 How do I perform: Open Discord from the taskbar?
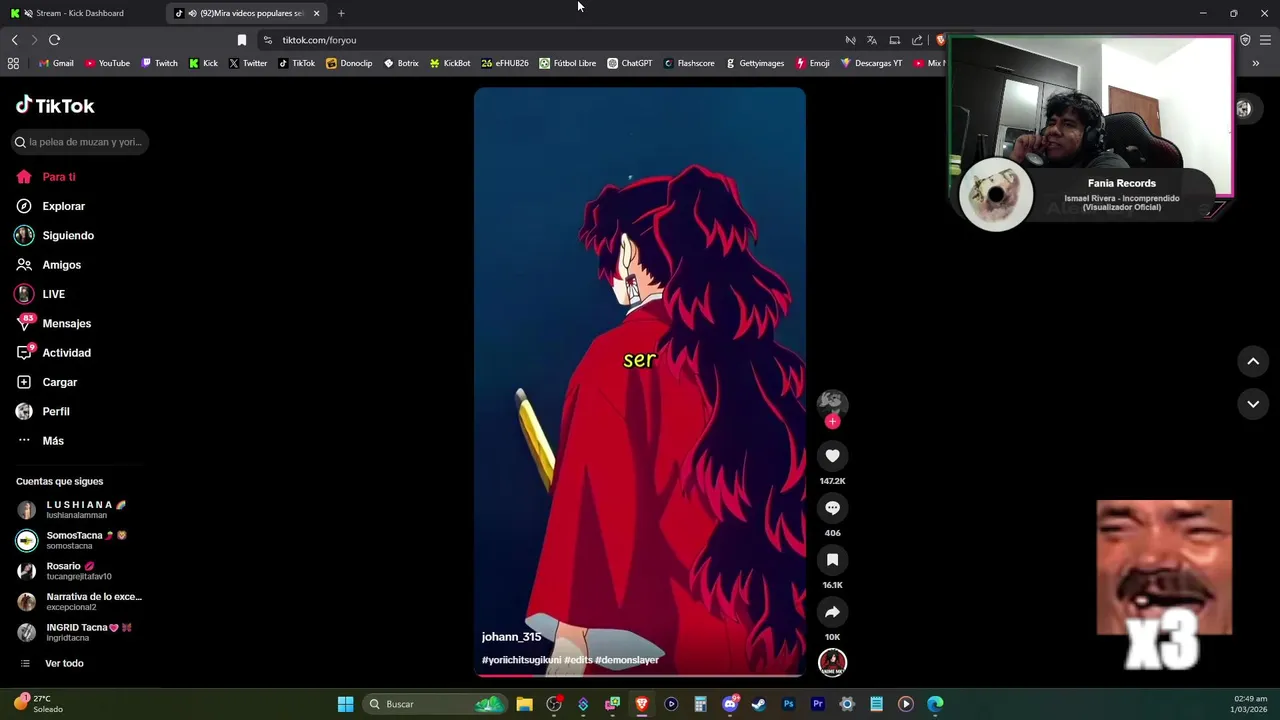[x=730, y=704]
